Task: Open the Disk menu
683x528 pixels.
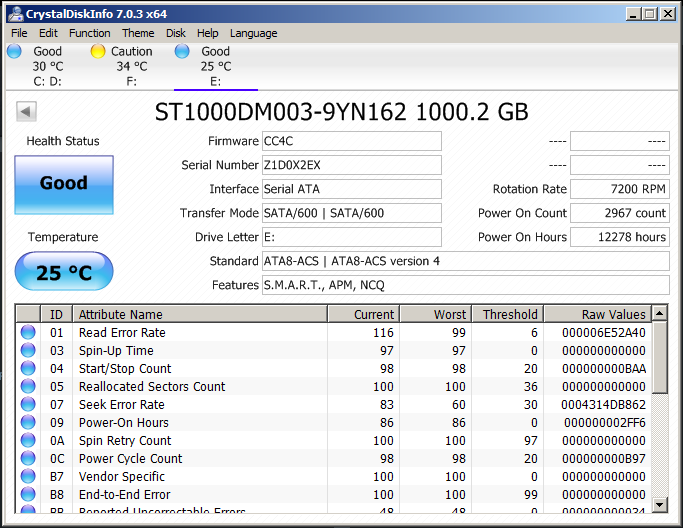Action: [176, 33]
